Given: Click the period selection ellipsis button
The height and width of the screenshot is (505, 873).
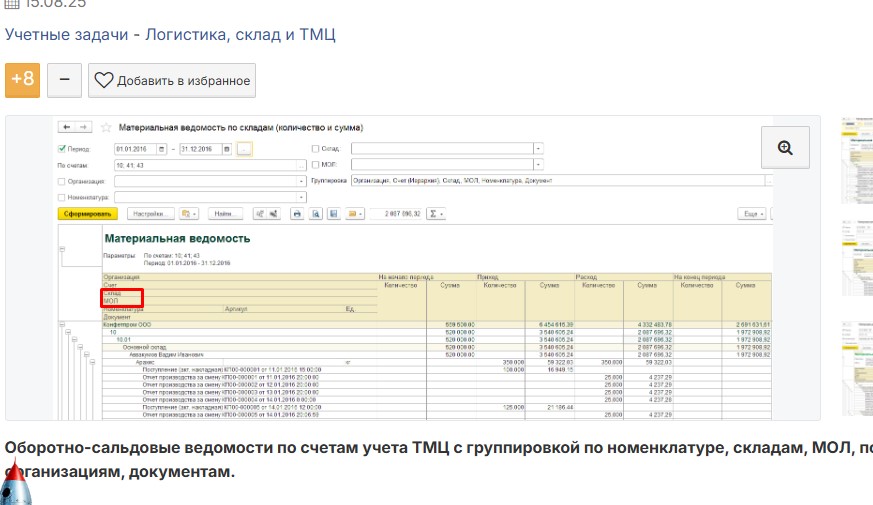Looking at the screenshot, I should click(x=244, y=149).
